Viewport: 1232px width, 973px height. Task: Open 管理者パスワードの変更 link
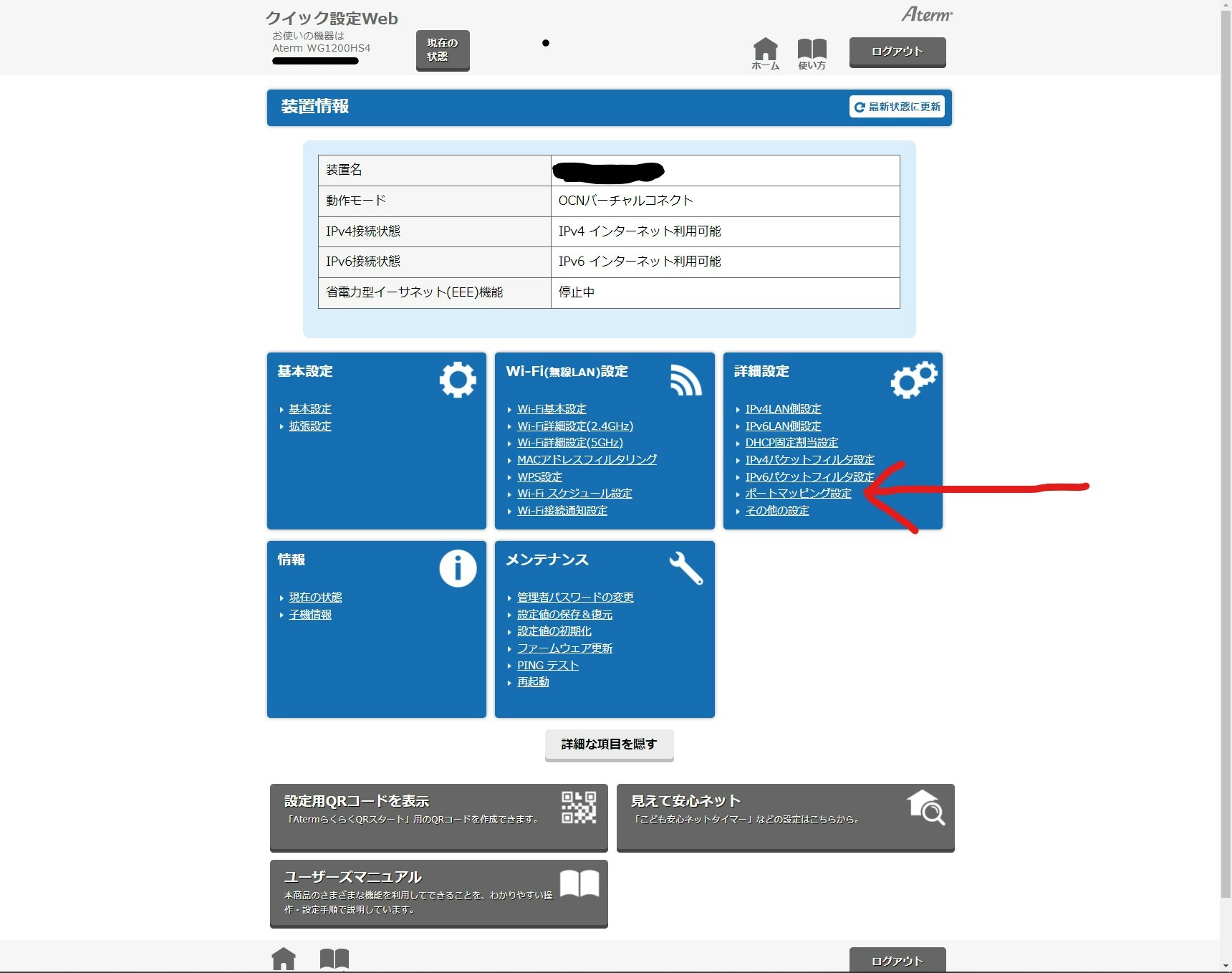(575, 598)
